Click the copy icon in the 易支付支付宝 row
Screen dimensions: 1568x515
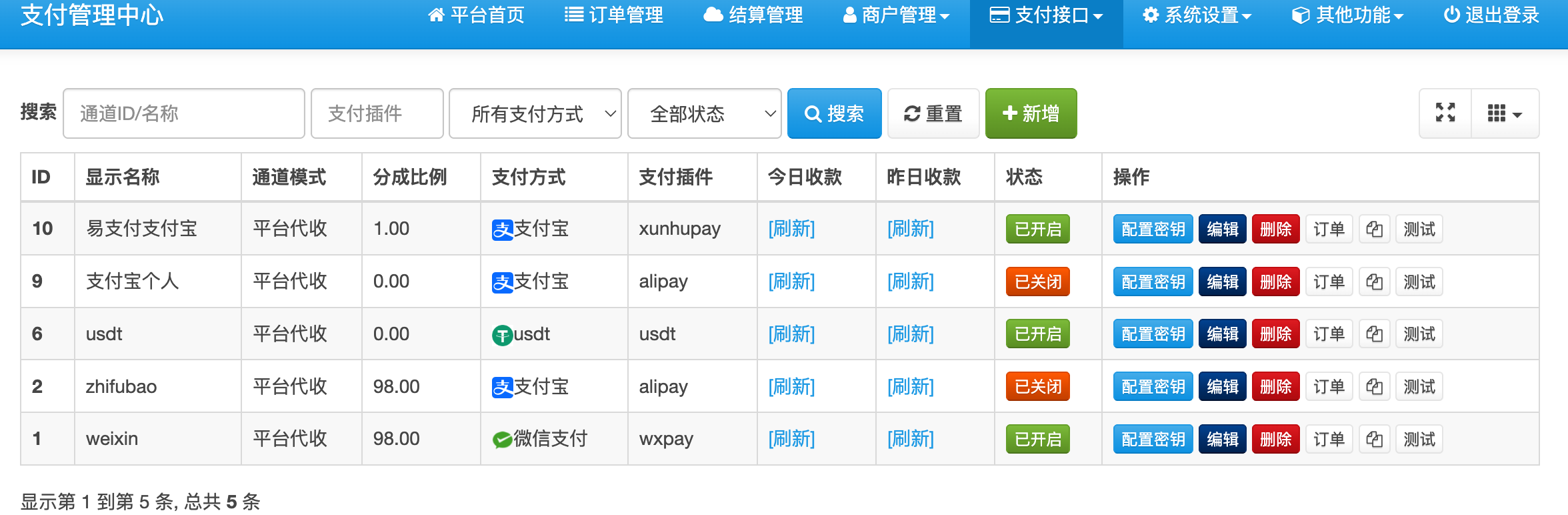[1374, 229]
